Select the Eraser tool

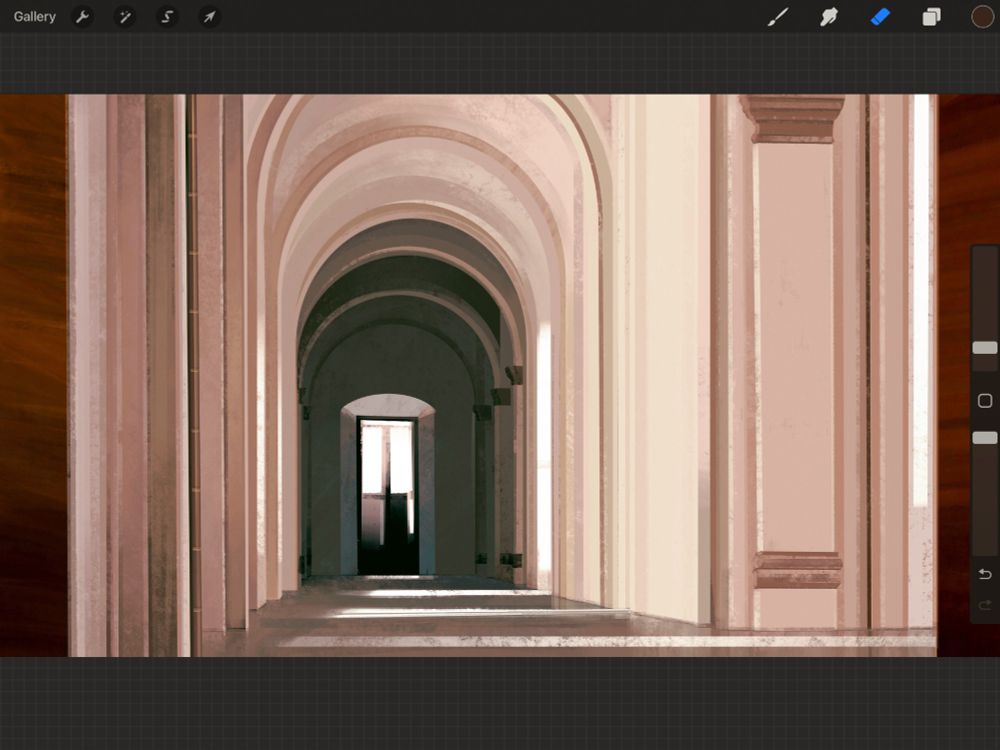click(880, 17)
